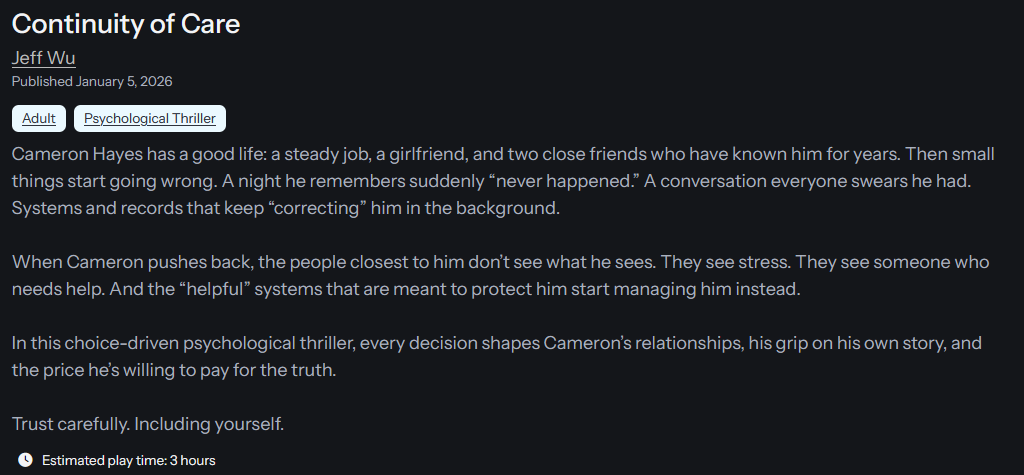The height and width of the screenshot is (475, 1024).
Task: Open the Psychological Thriller genre tag
Action: tap(150, 118)
